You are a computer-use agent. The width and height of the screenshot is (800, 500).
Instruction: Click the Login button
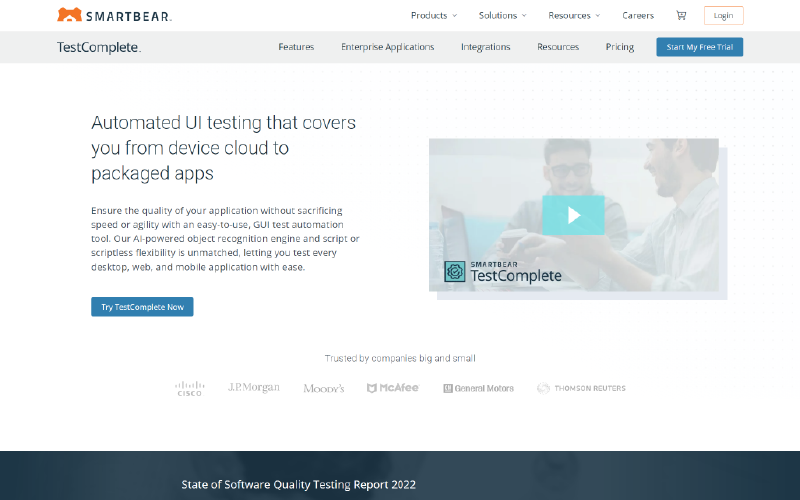pyautogui.click(x=723, y=15)
